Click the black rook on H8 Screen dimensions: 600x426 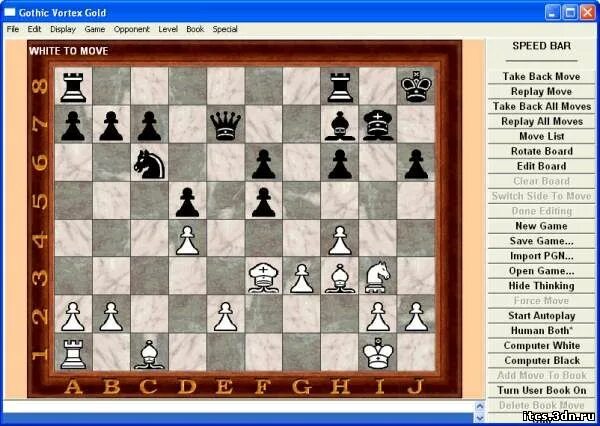coord(340,87)
